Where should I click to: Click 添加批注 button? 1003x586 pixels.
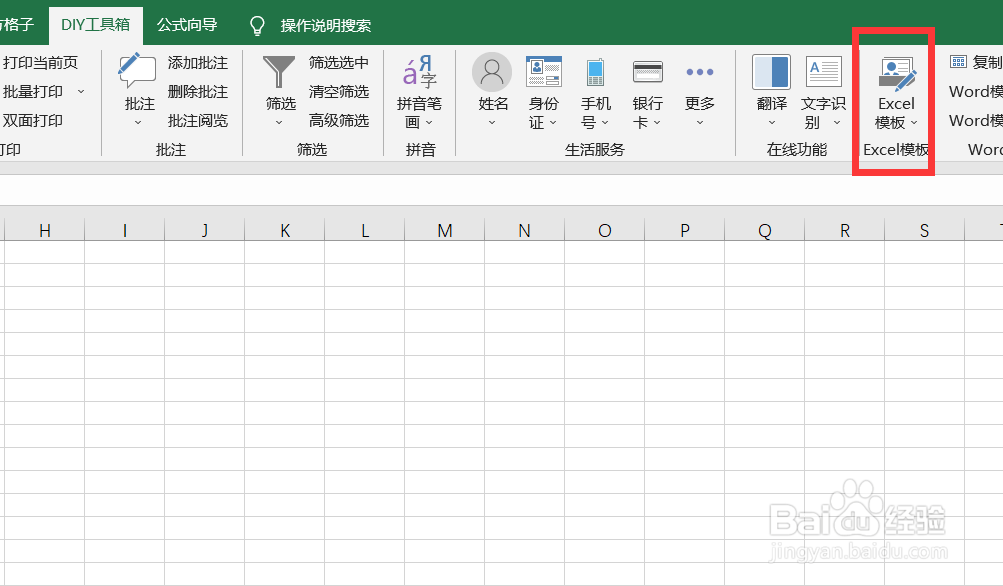198,63
